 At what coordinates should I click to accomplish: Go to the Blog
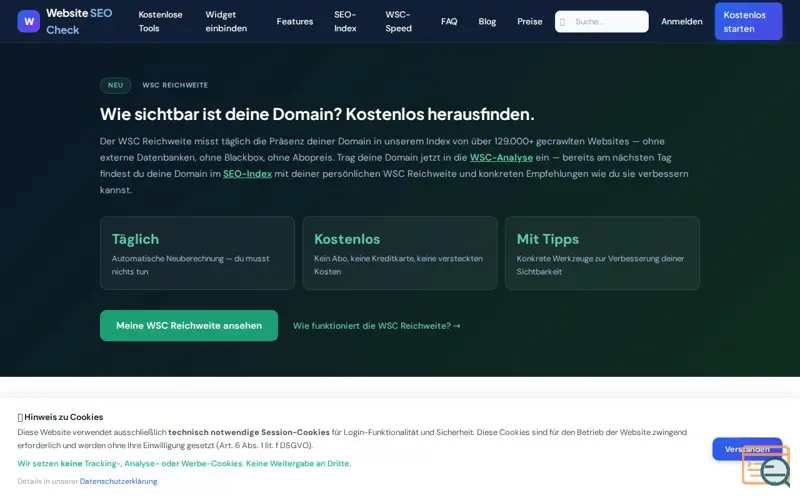(487, 21)
